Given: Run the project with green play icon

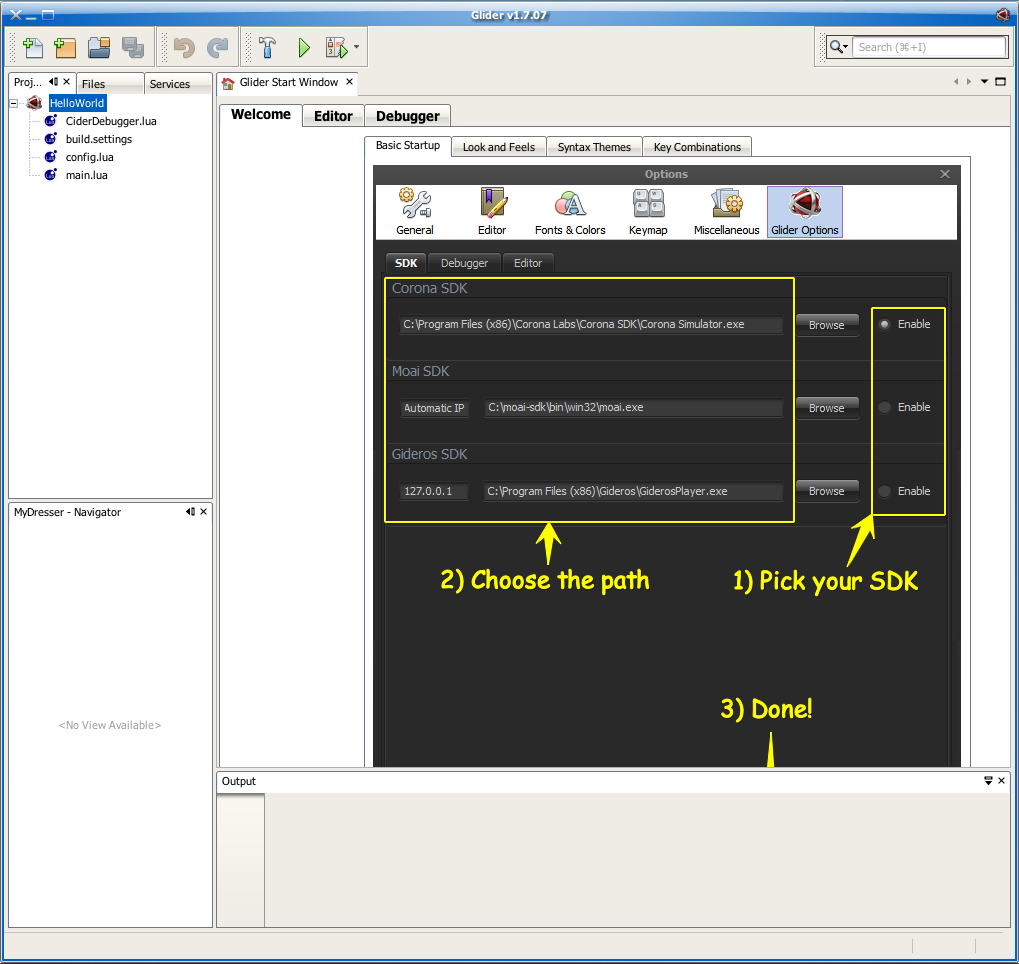Looking at the screenshot, I should point(304,47).
